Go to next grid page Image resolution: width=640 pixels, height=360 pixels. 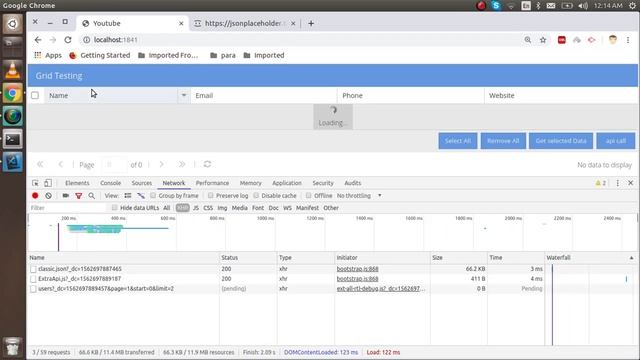pyautogui.click(x=162, y=164)
